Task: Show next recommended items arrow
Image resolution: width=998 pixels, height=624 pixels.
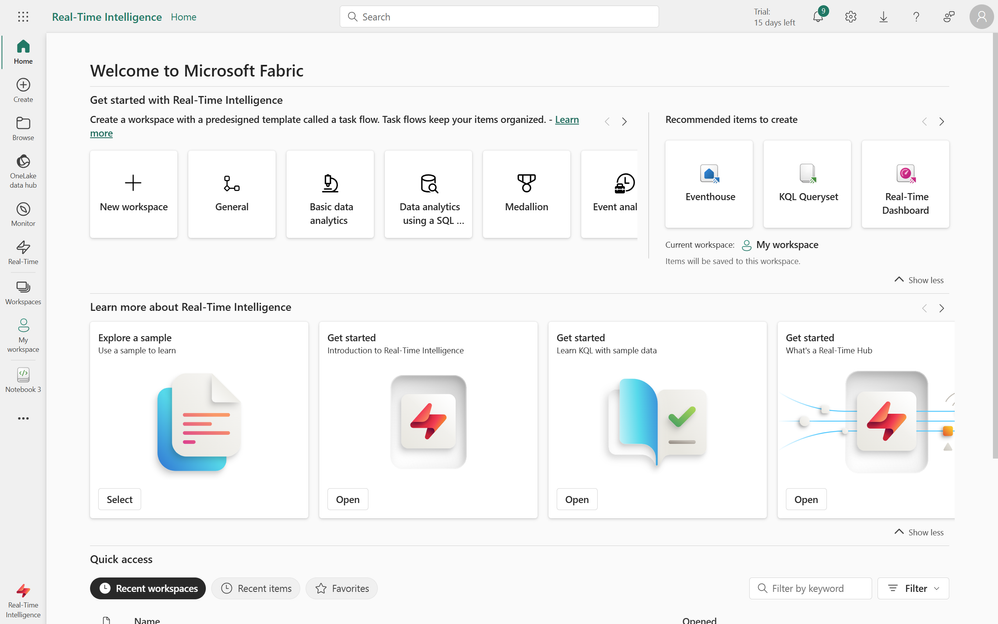Action: point(941,122)
